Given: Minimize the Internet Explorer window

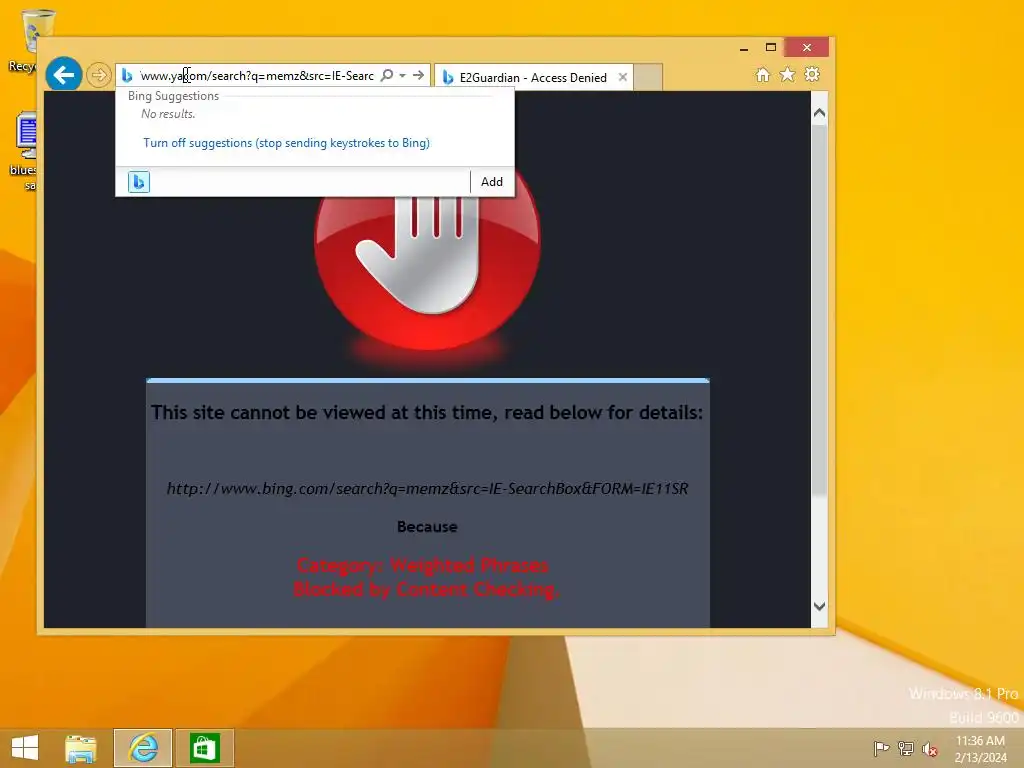Looking at the screenshot, I should (x=744, y=48).
